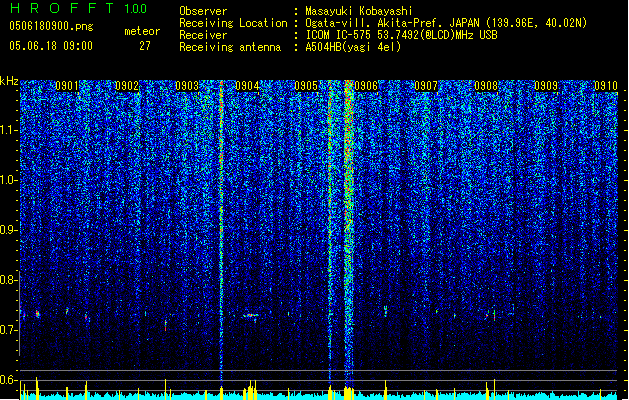Click the date stamp 05.06.18 09:00

point(51,46)
